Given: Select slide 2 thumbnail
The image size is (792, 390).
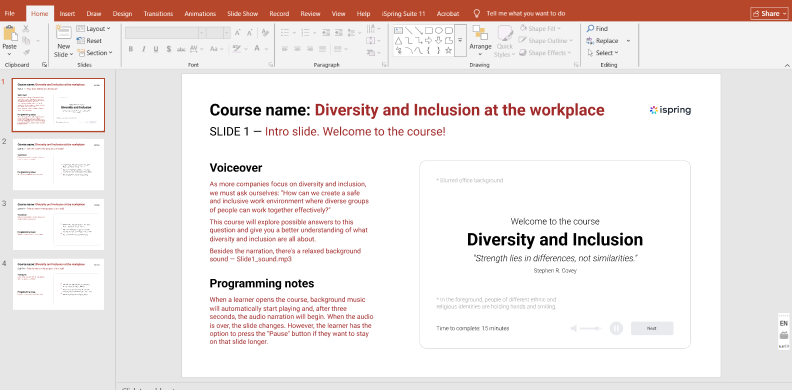Looking at the screenshot, I should pos(59,165).
